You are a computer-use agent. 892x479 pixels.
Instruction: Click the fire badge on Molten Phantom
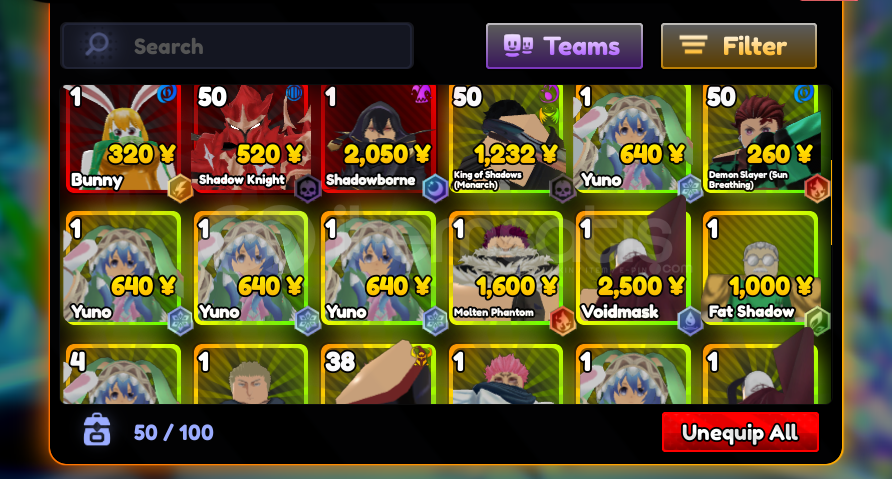[x=562, y=321]
